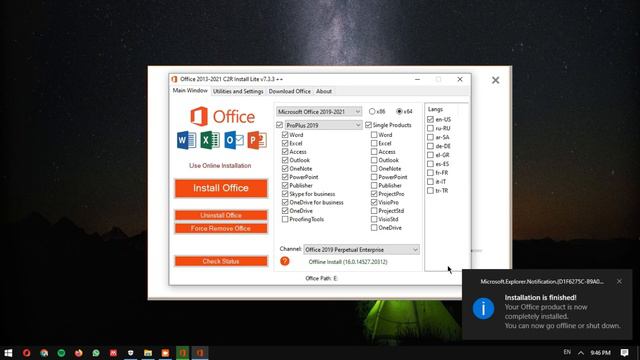The width and height of the screenshot is (640, 360).
Task: Click the Use Online Installation text
Action: [x=220, y=166]
